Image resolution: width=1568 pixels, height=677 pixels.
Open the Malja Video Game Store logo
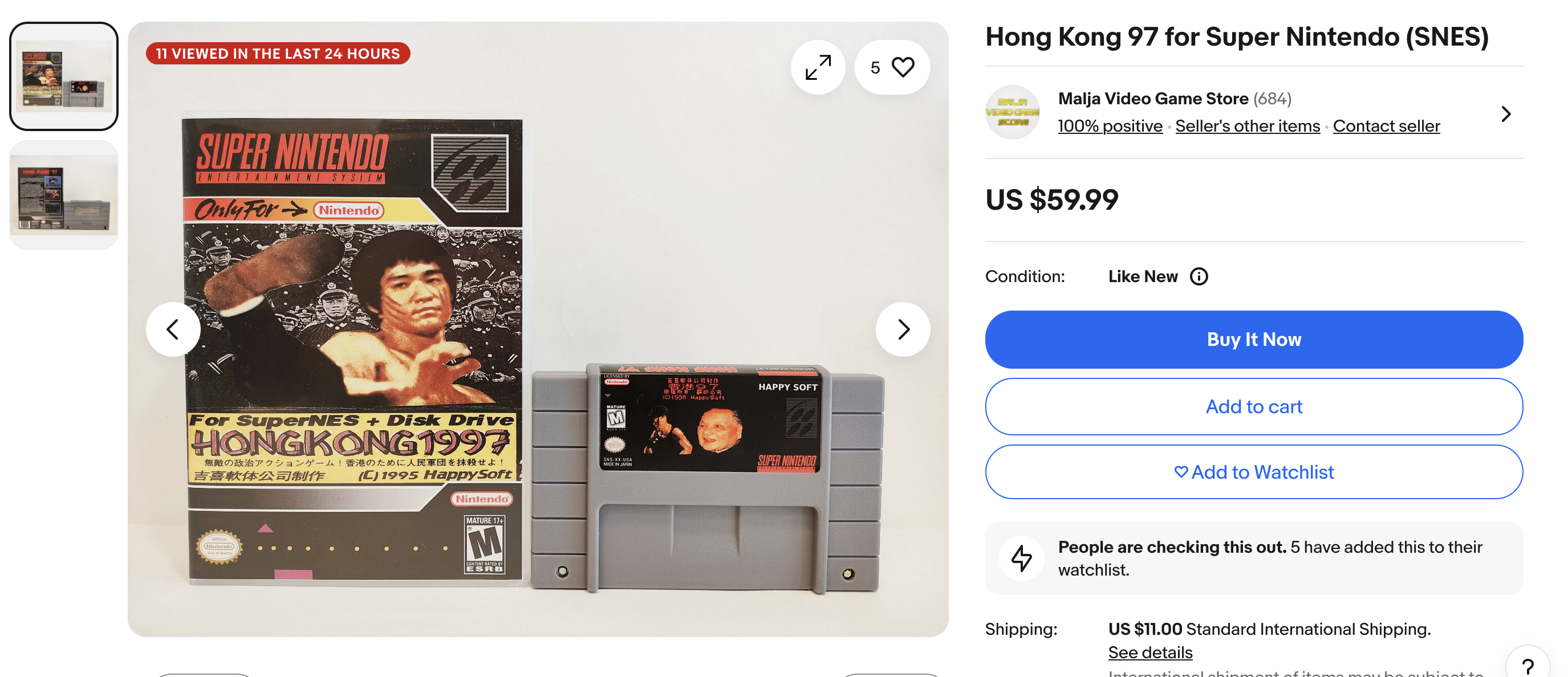[1012, 112]
